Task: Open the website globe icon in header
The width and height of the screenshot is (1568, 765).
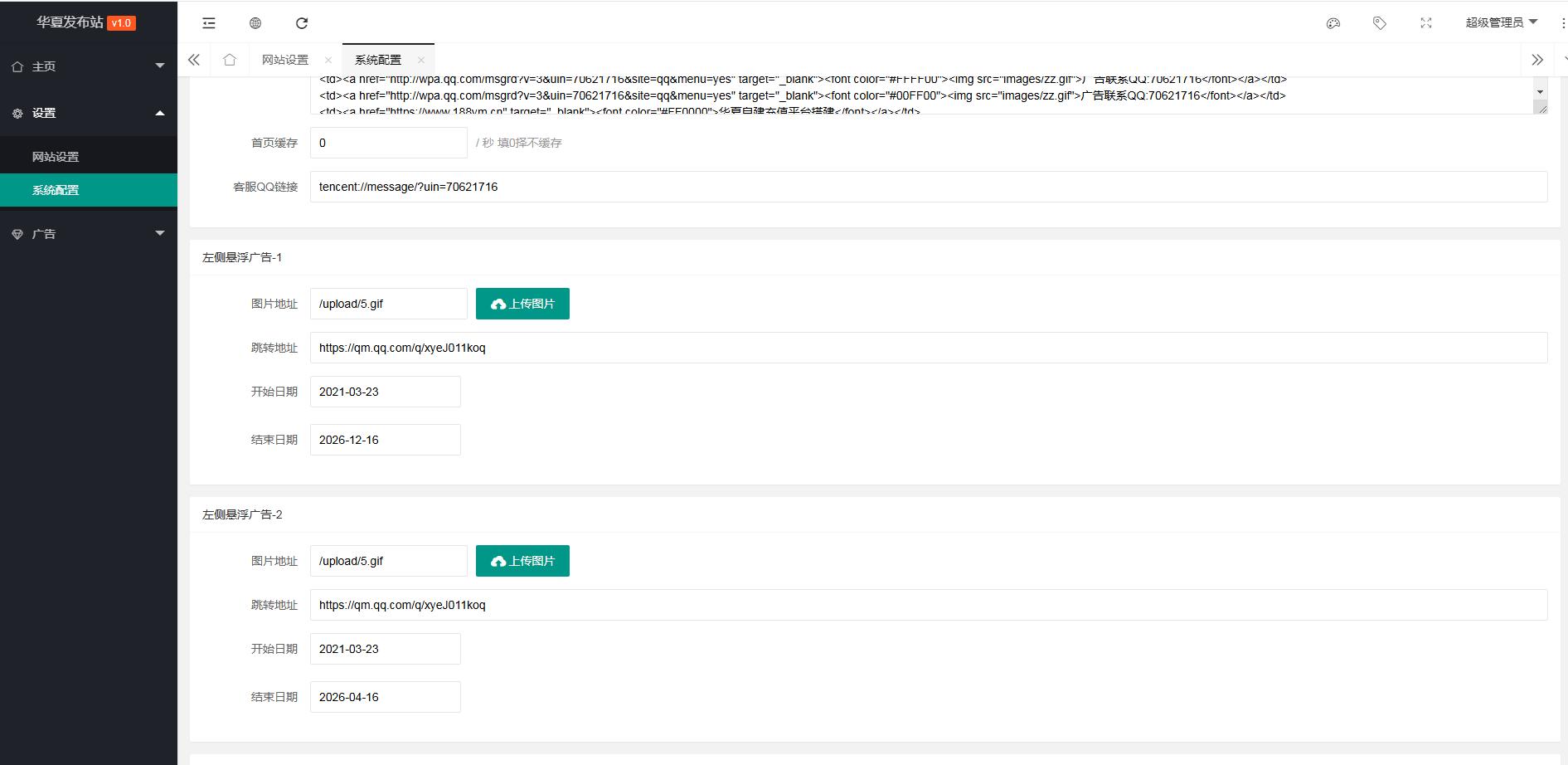Action: point(255,23)
